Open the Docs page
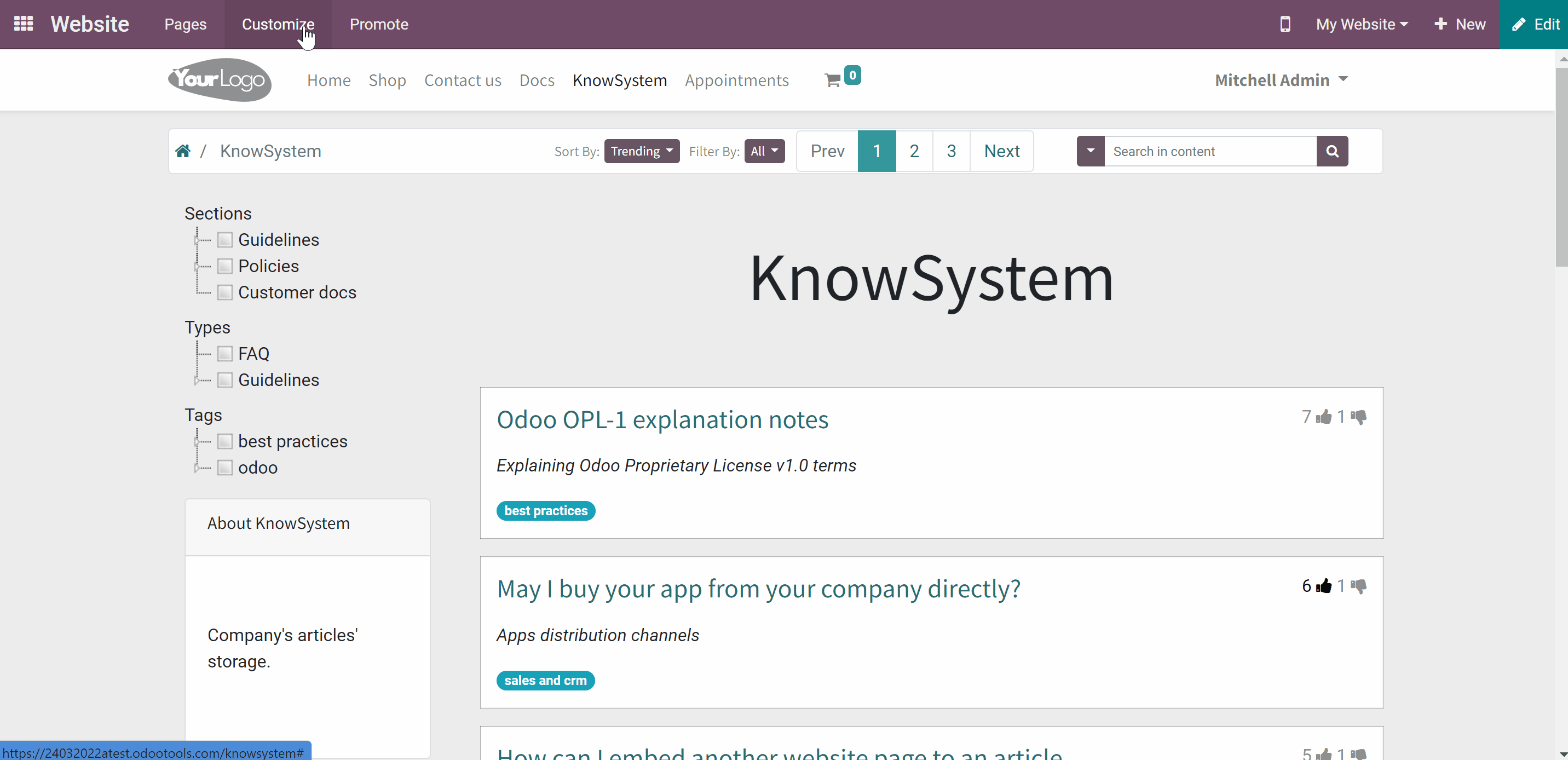1568x760 pixels. pos(537,80)
